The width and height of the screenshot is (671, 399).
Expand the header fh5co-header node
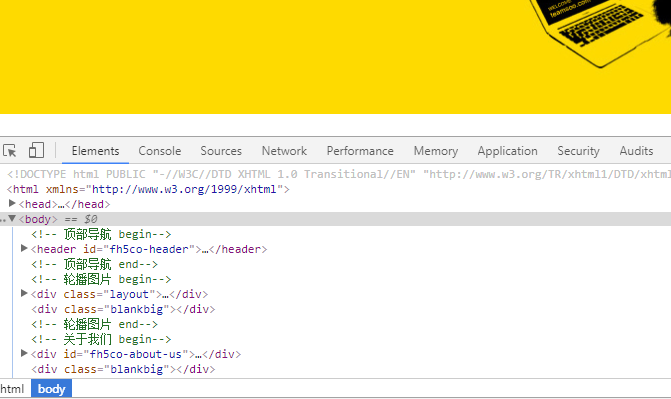coord(24,248)
